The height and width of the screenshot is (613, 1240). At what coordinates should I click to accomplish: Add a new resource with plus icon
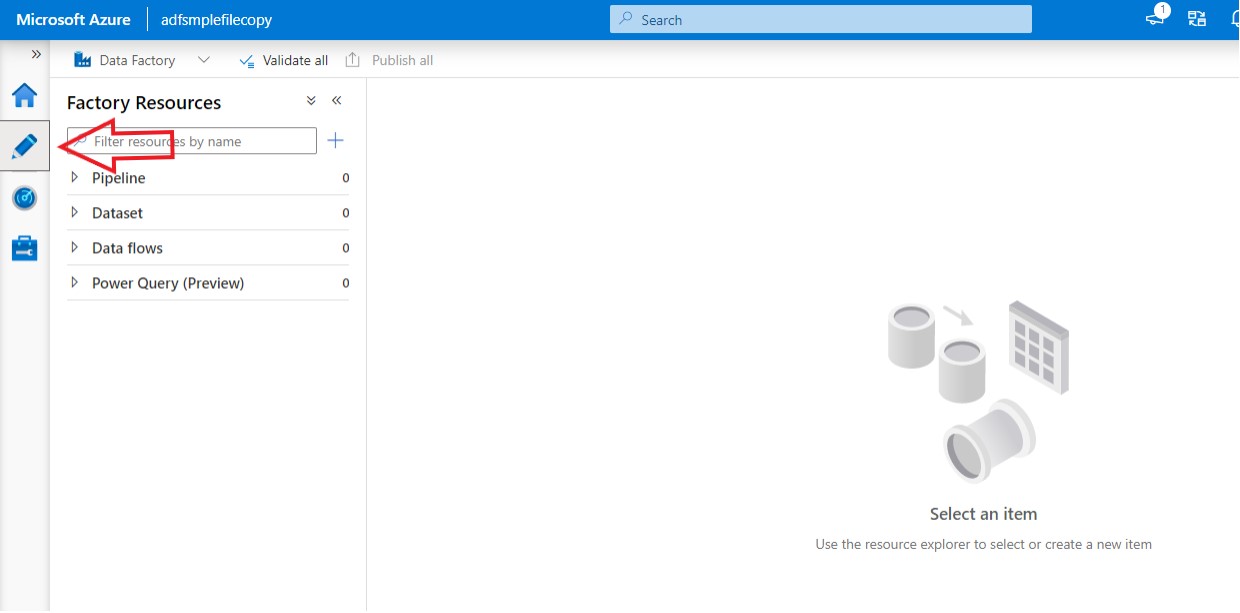(x=335, y=141)
